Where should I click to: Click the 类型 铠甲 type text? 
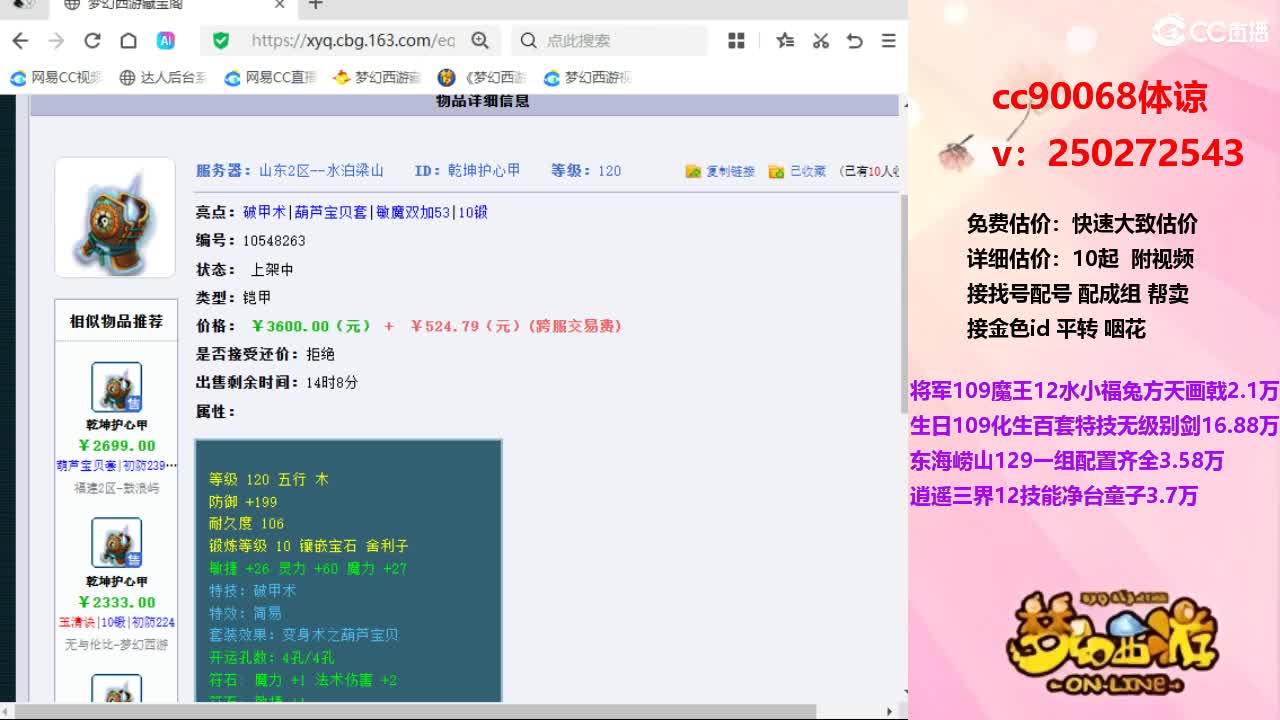[x=234, y=298]
